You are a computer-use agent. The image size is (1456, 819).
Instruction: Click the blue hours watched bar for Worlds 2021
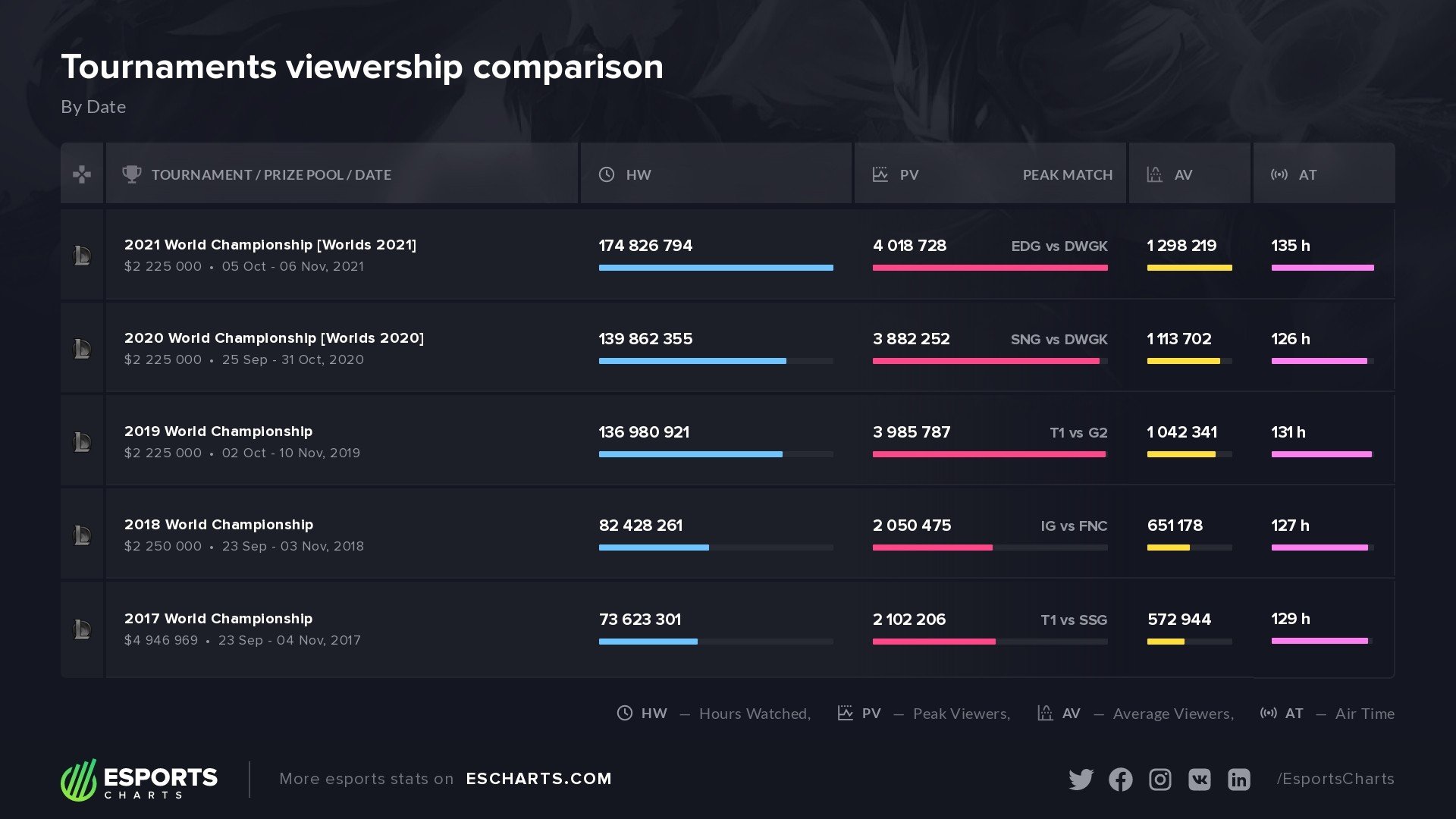coord(715,268)
